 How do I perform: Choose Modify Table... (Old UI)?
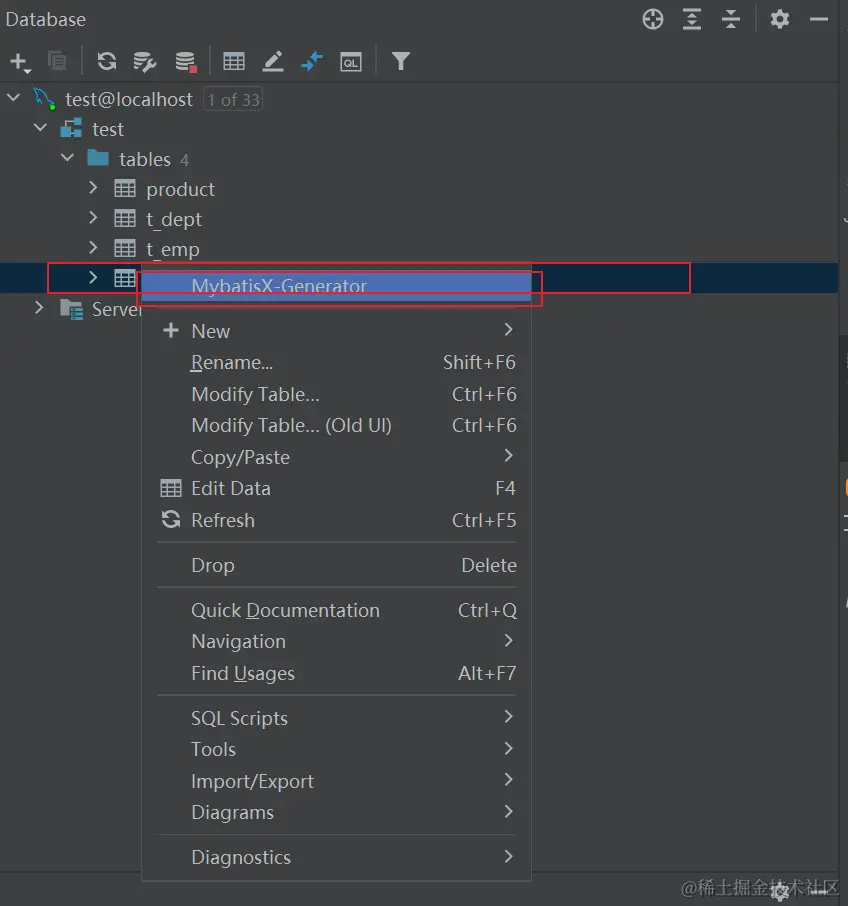click(x=336, y=425)
